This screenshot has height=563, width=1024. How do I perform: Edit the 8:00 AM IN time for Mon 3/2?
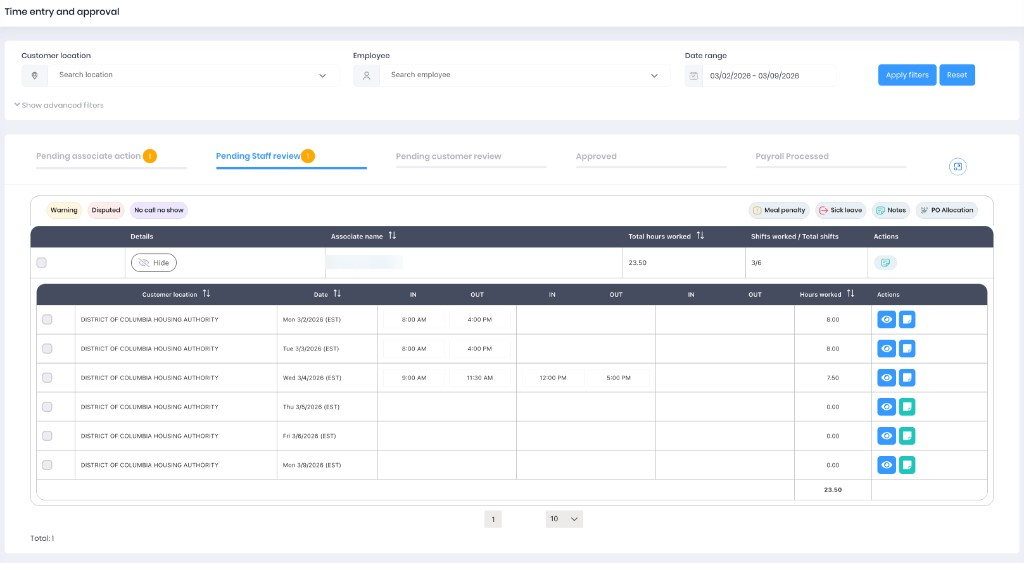414,320
